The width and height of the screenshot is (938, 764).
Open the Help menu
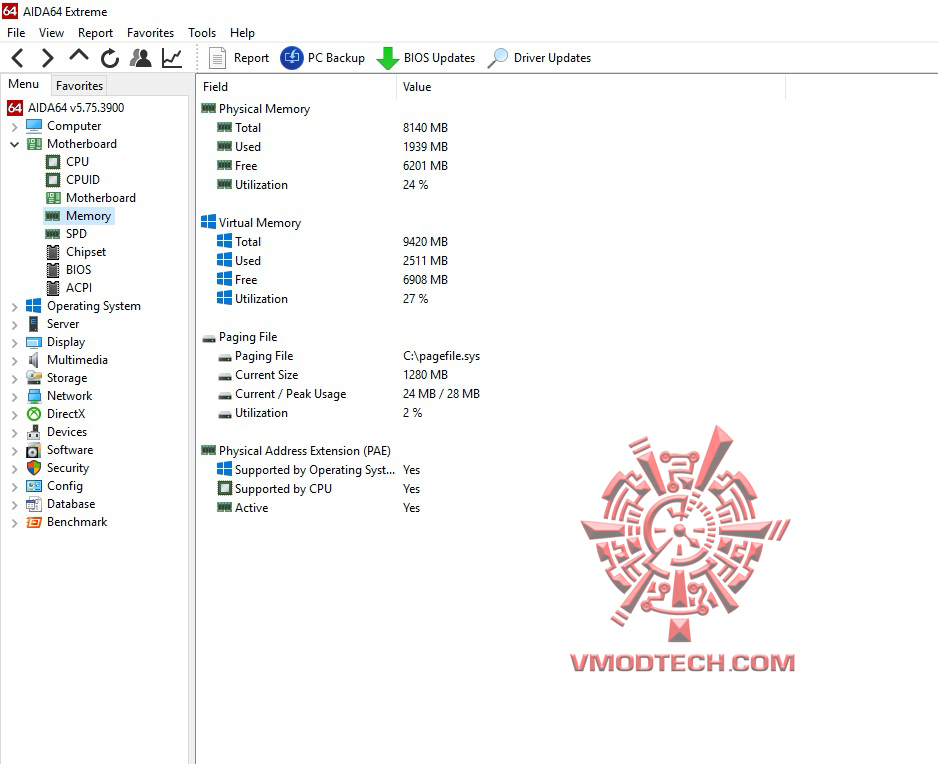(x=242, y=33)
